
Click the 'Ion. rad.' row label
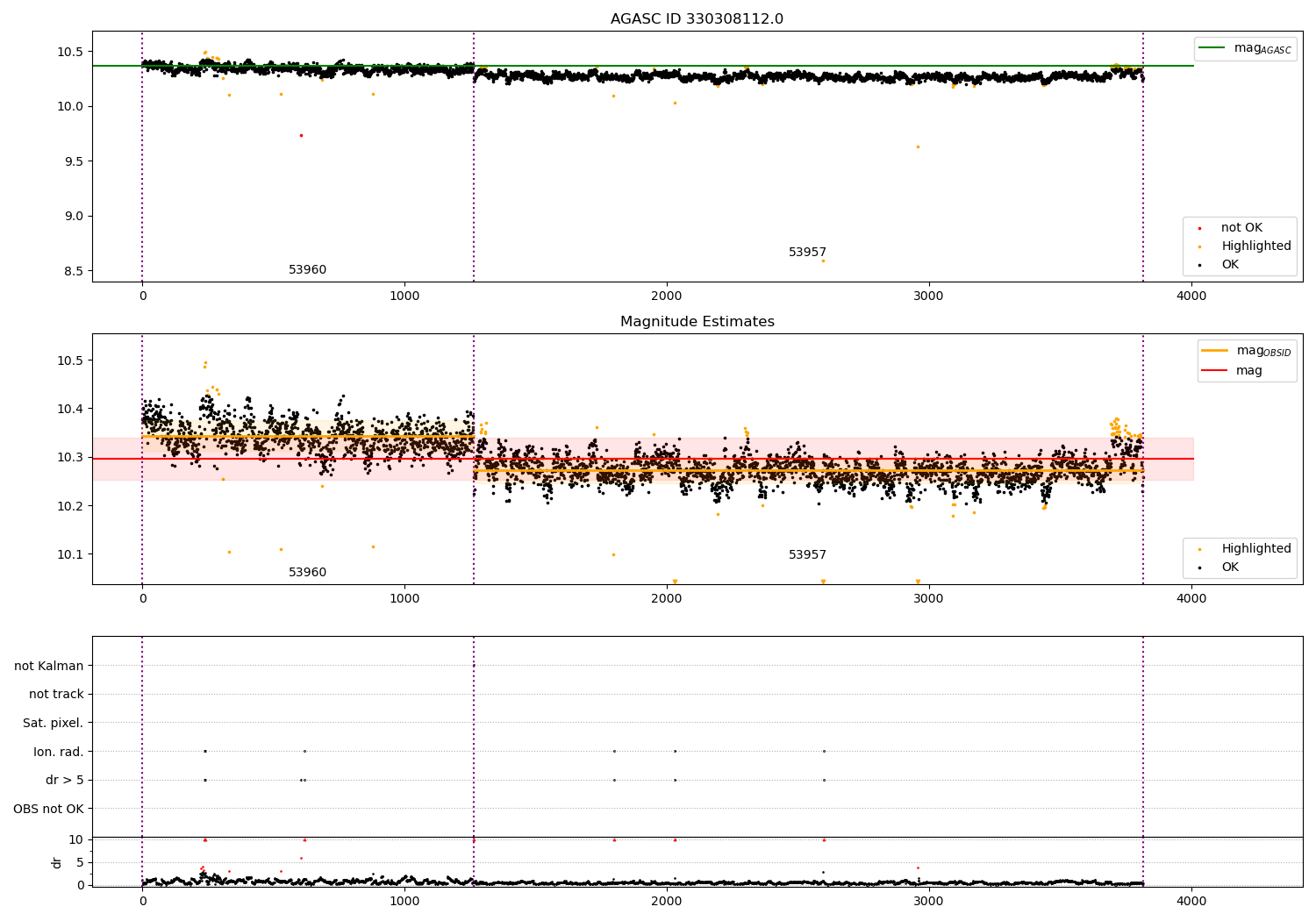pyautogui.click(x=58, y=752)
